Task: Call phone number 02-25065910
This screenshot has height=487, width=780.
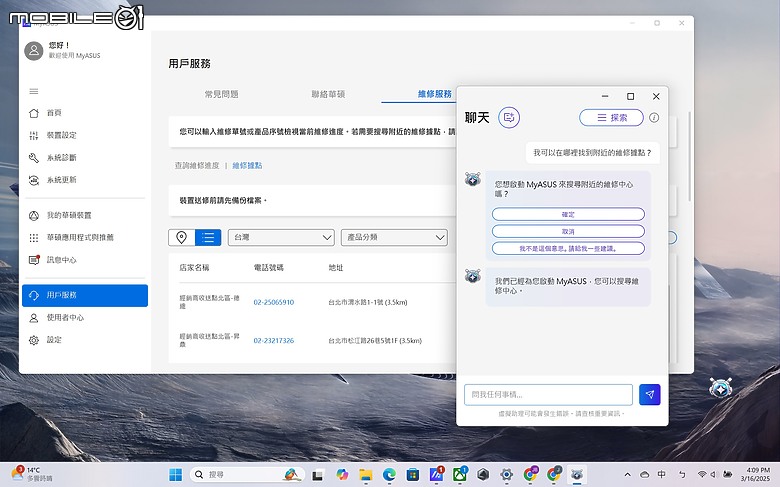Action: click(x=274, y=302)
